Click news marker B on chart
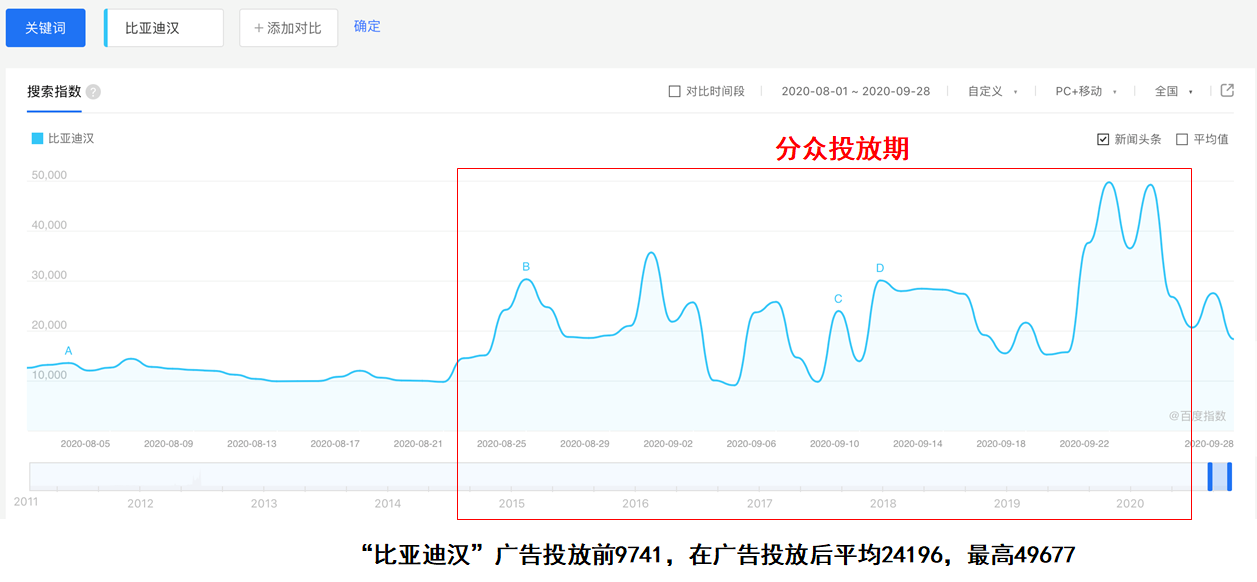 click(526, 267)
